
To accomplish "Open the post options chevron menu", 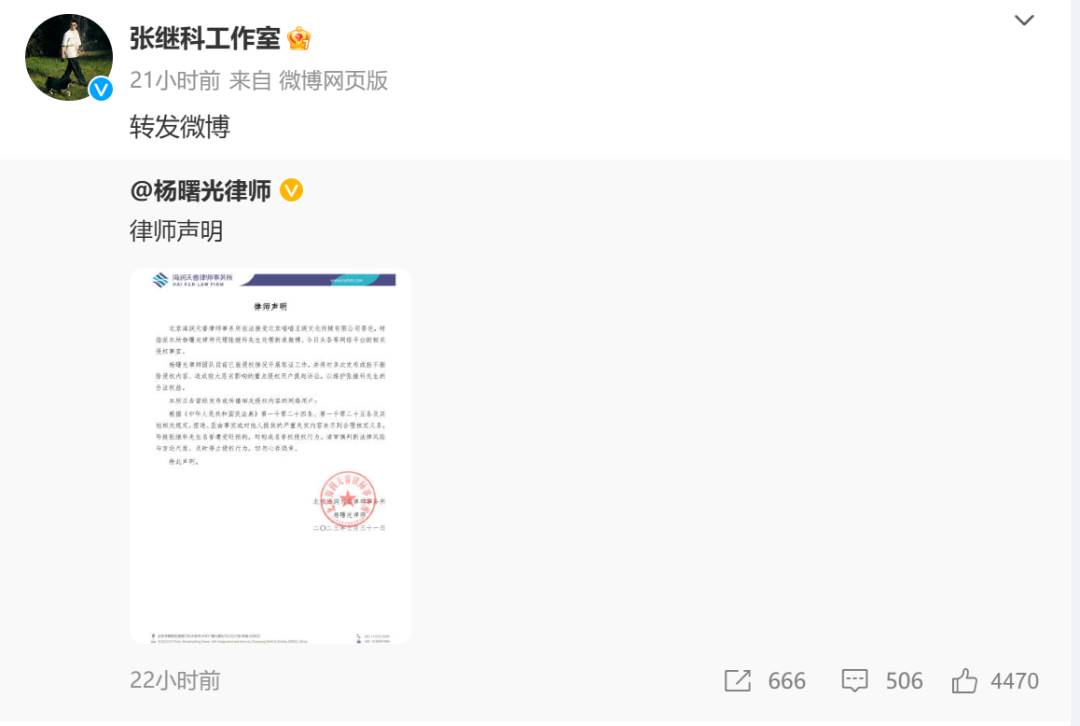I will tap(1024, 21).
